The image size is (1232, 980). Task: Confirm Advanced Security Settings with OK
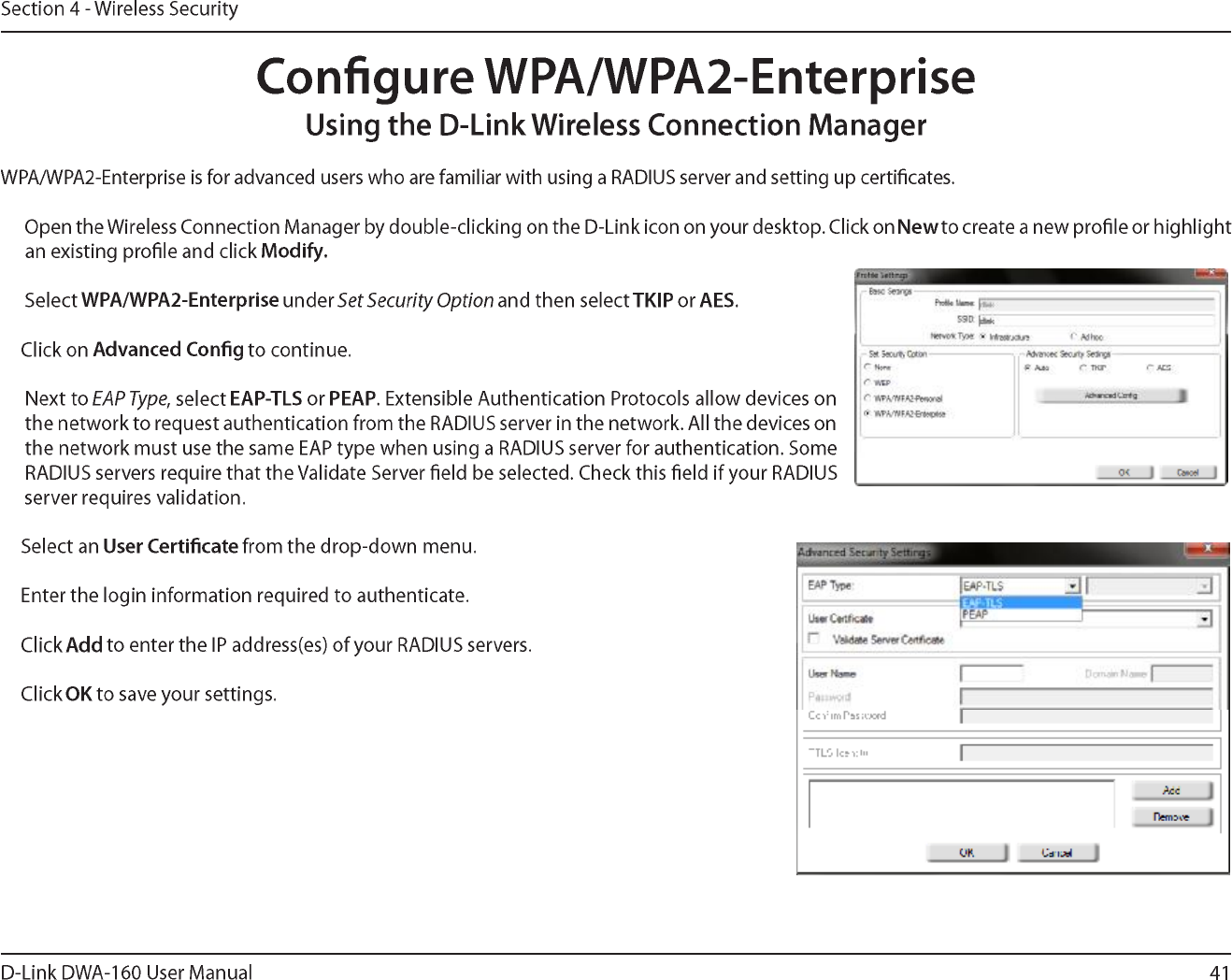coord(967,853)
